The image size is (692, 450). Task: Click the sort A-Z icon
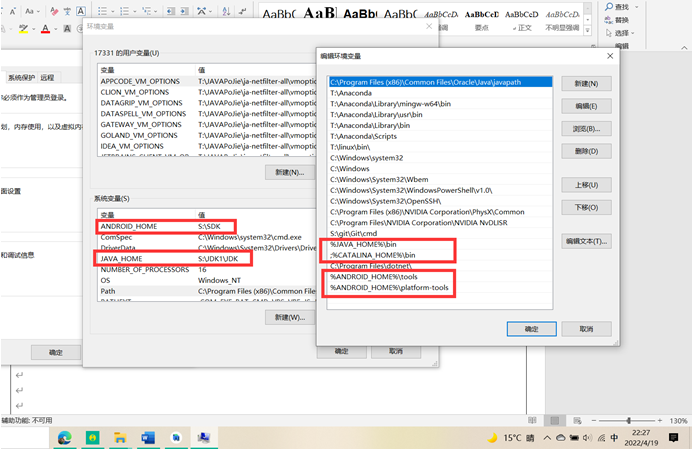coord(226,11)
